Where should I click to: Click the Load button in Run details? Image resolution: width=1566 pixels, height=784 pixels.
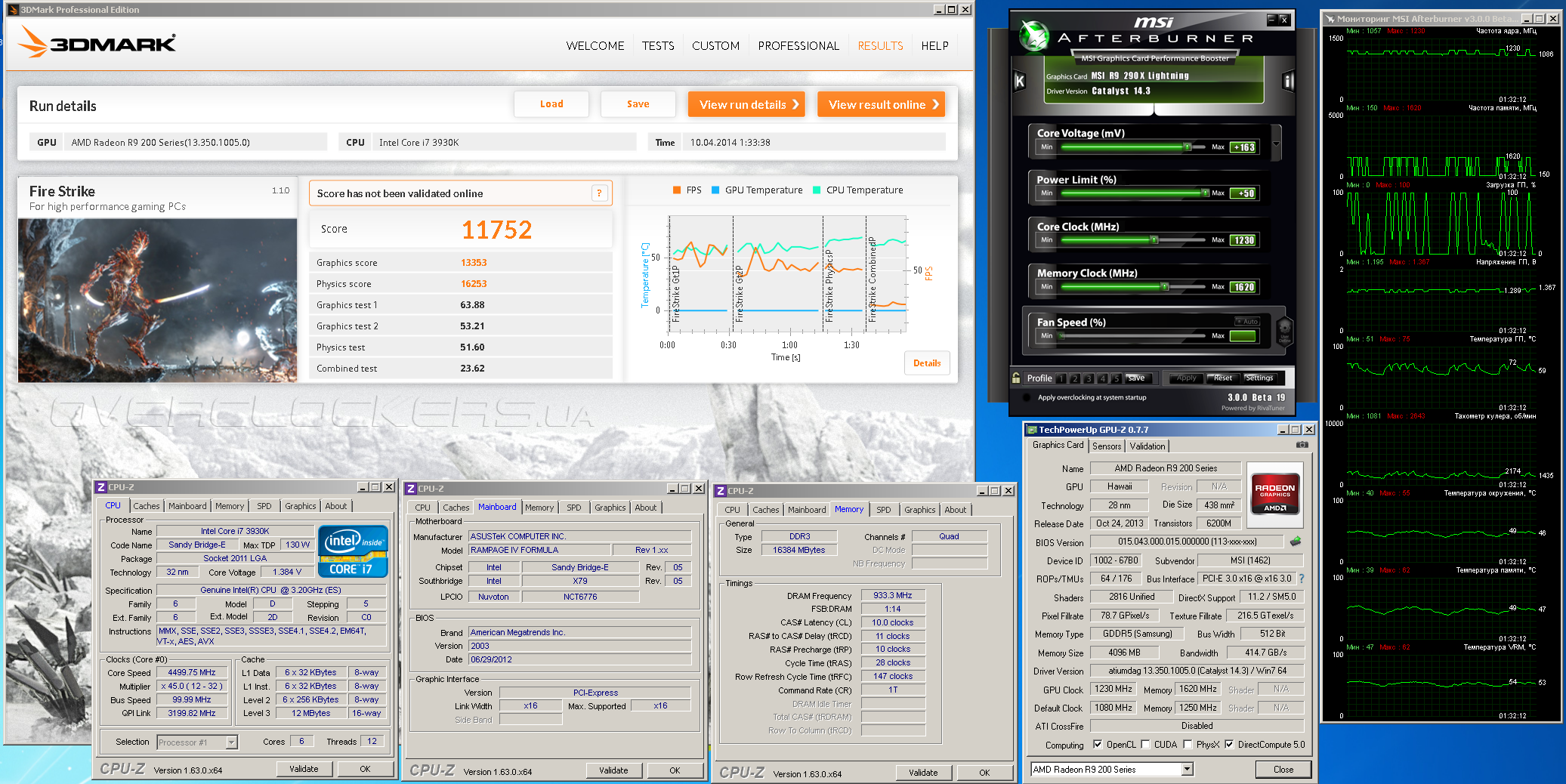[x=551, y=104]
